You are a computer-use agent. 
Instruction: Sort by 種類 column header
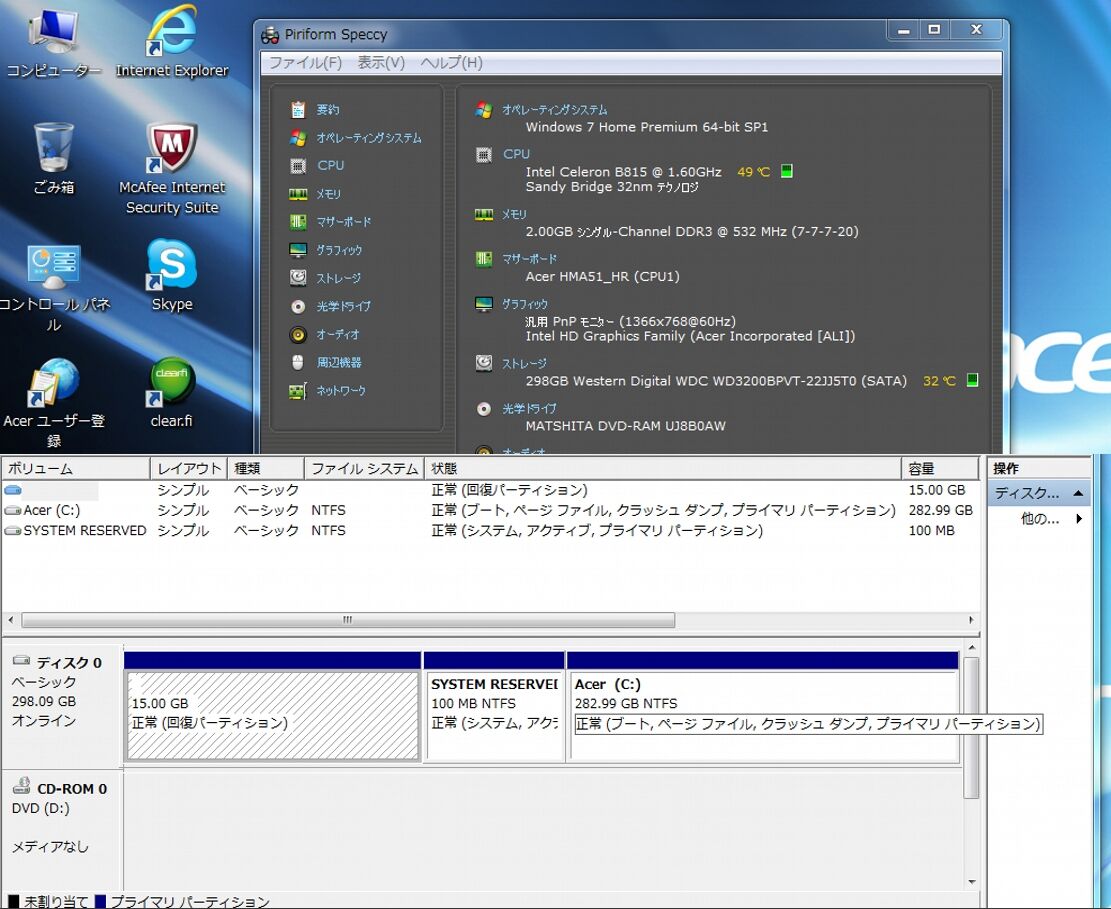pyautogui.click(x=266, y=468)
